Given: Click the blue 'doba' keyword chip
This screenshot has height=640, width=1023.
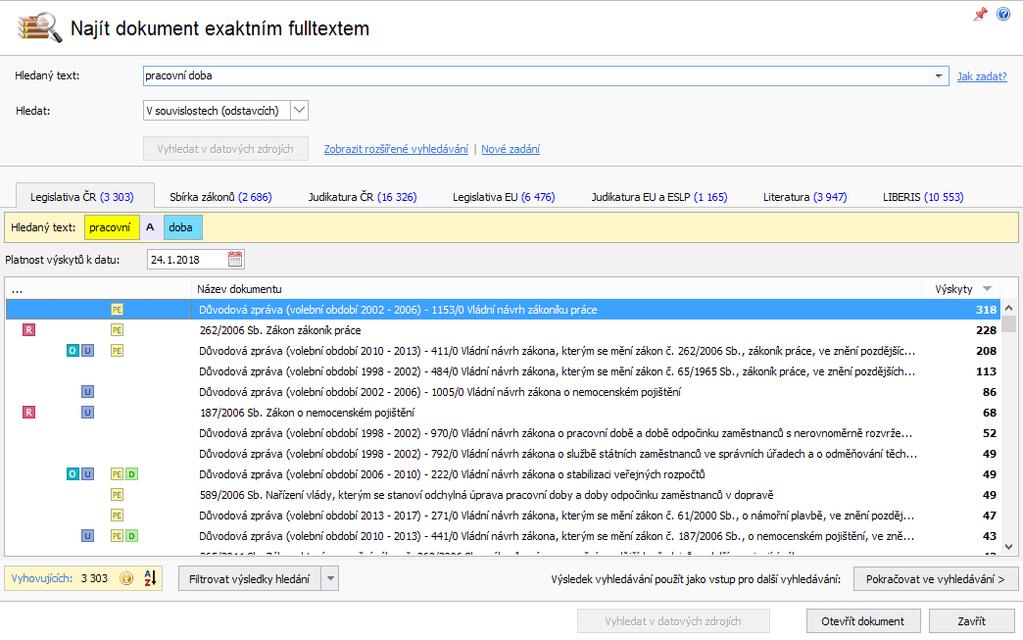Looking at the screenshot, I should [182, 228].
